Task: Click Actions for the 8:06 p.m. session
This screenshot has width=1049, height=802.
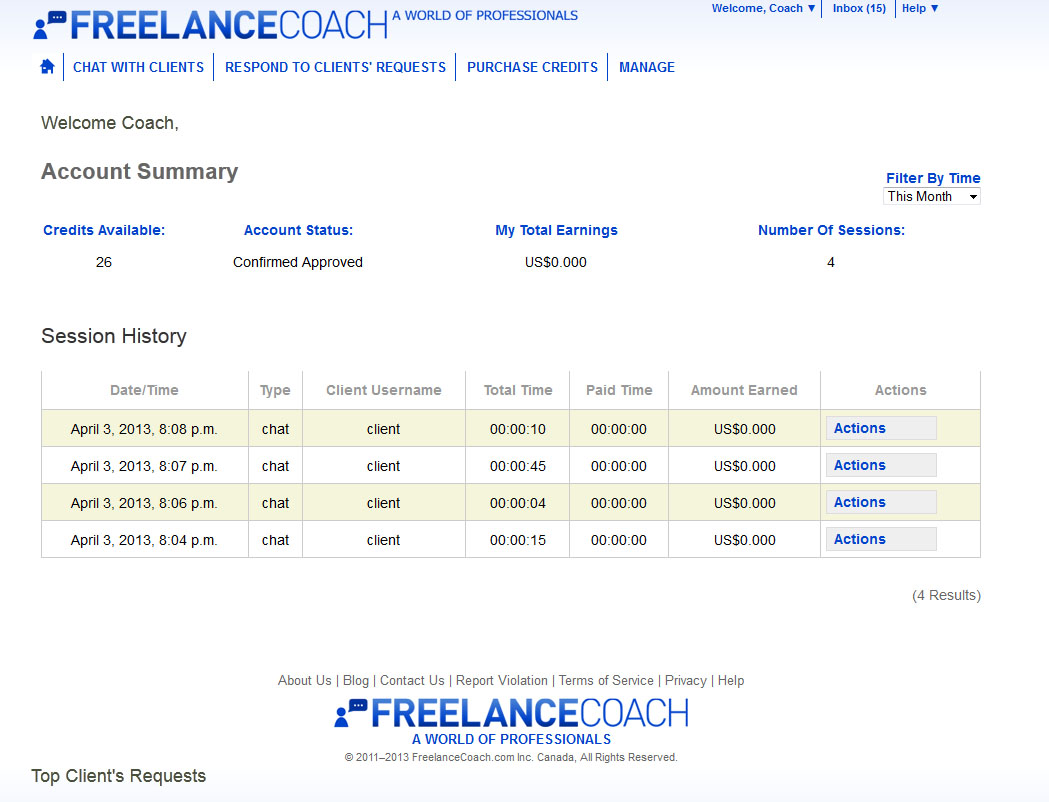Action: (x=880, y=503)
